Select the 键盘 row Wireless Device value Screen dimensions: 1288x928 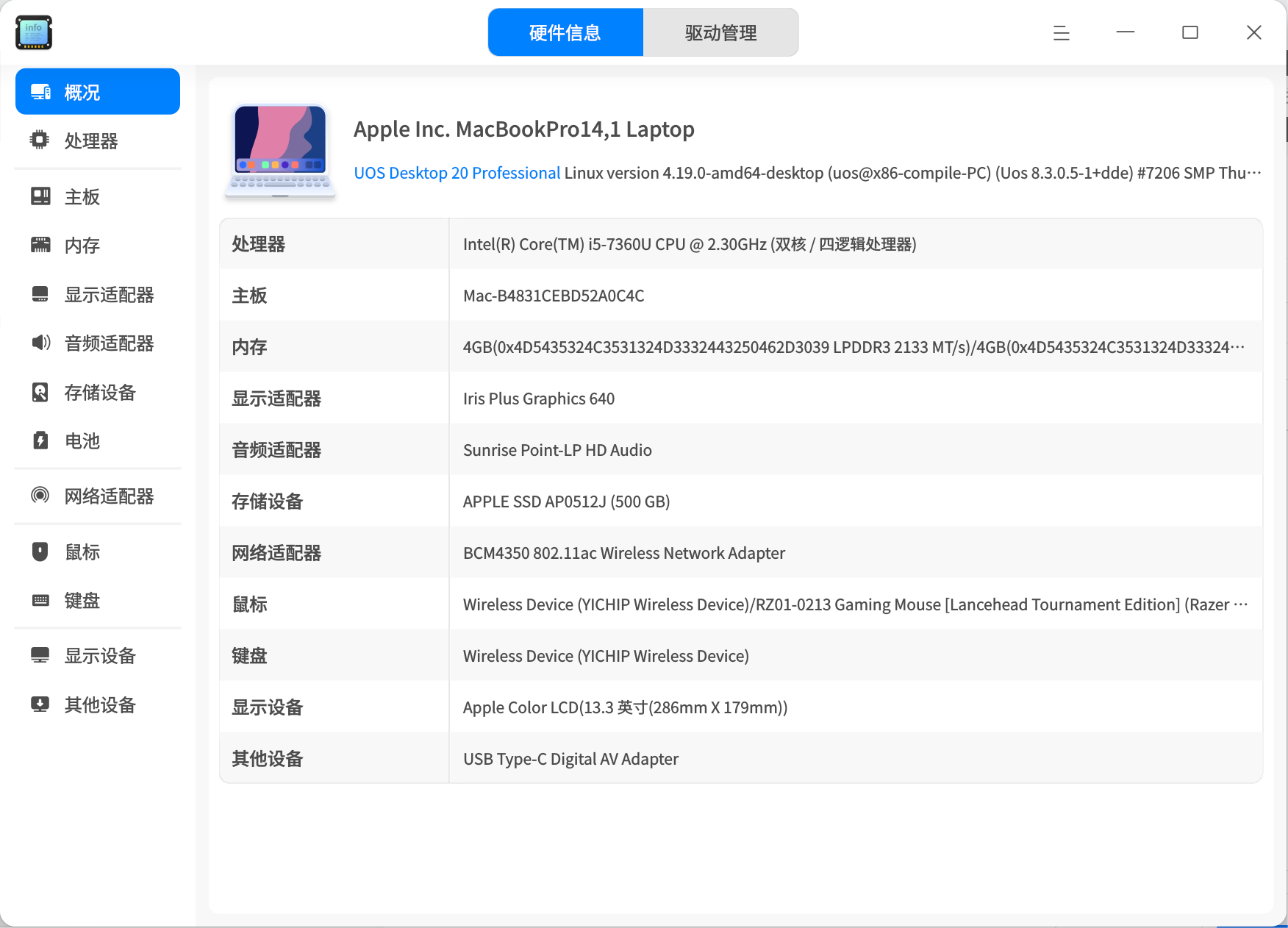point(606,656)
